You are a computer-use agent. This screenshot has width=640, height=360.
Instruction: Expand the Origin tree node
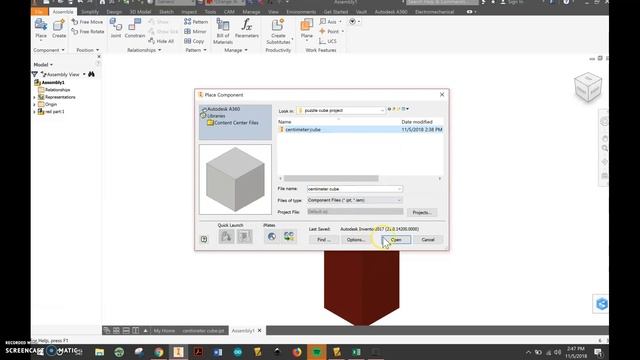click(x=34, y=104)
